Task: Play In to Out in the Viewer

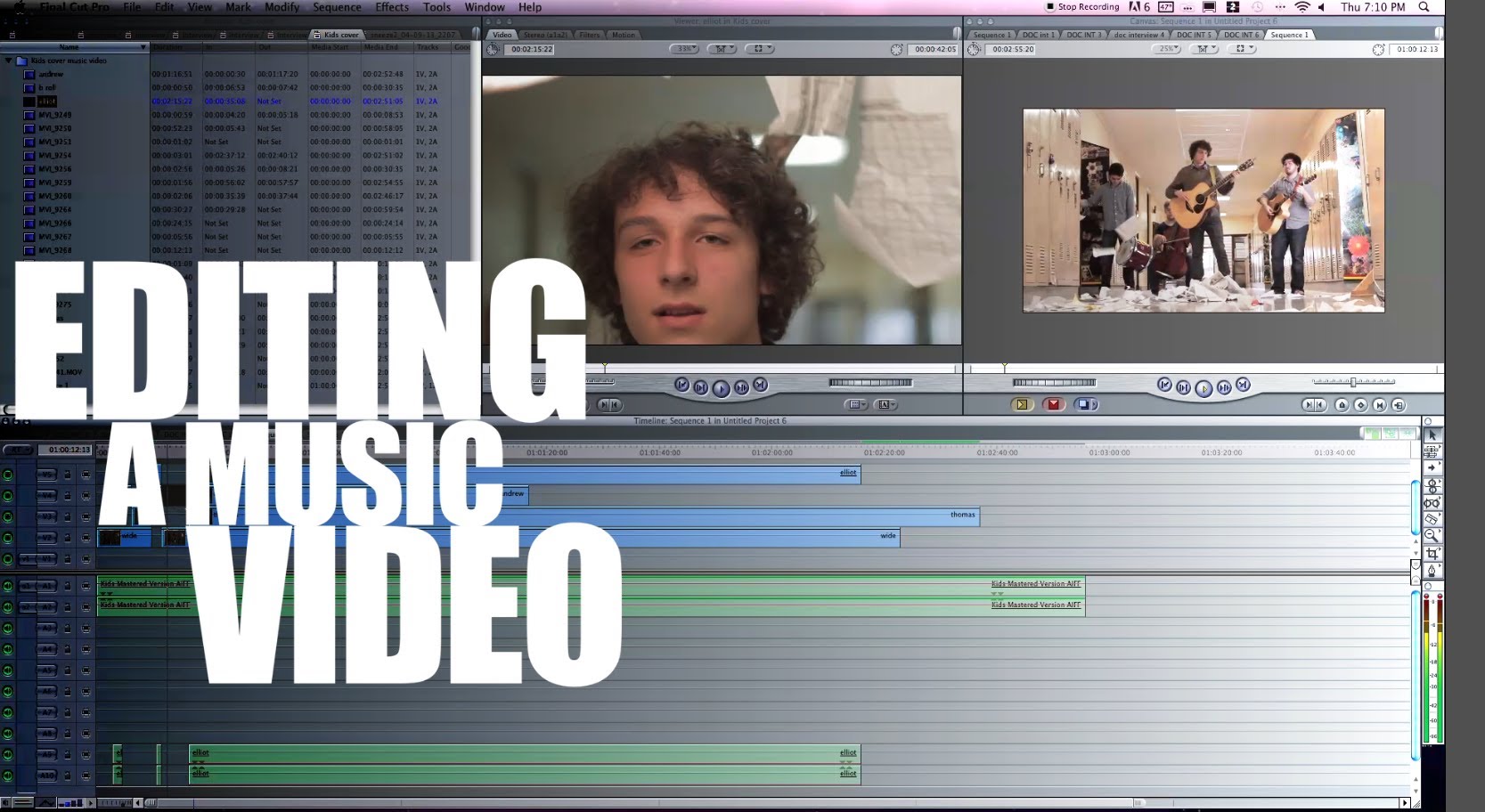Action: [x=701, y=387]
